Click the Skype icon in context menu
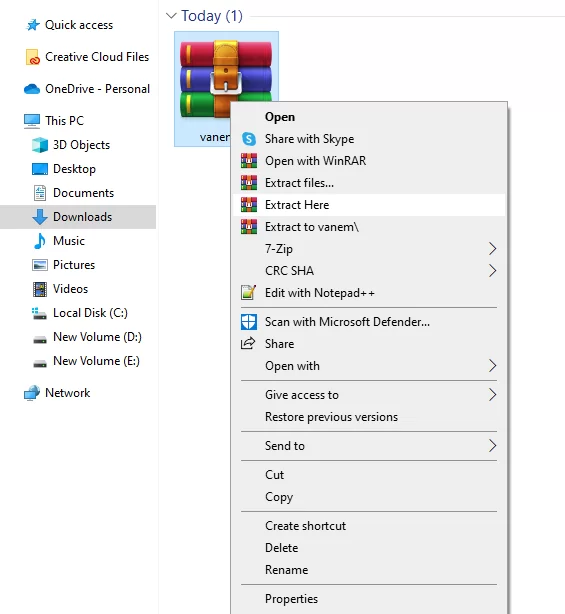 coord(249,139)
